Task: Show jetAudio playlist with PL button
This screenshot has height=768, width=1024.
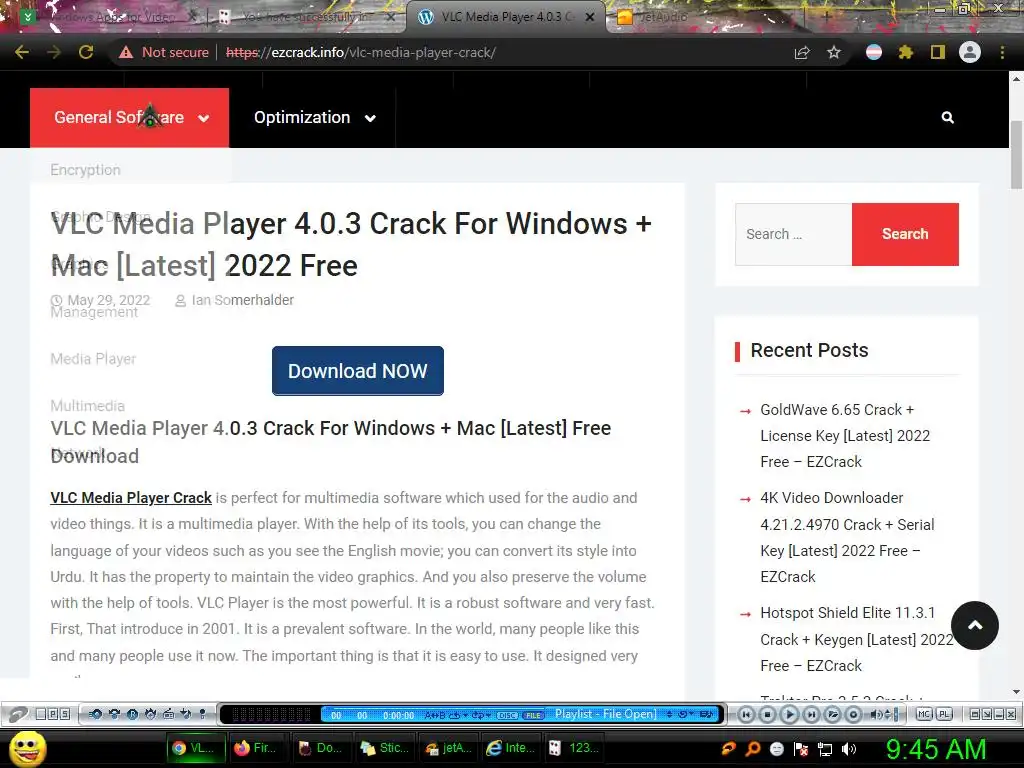Action: (944, 714)
